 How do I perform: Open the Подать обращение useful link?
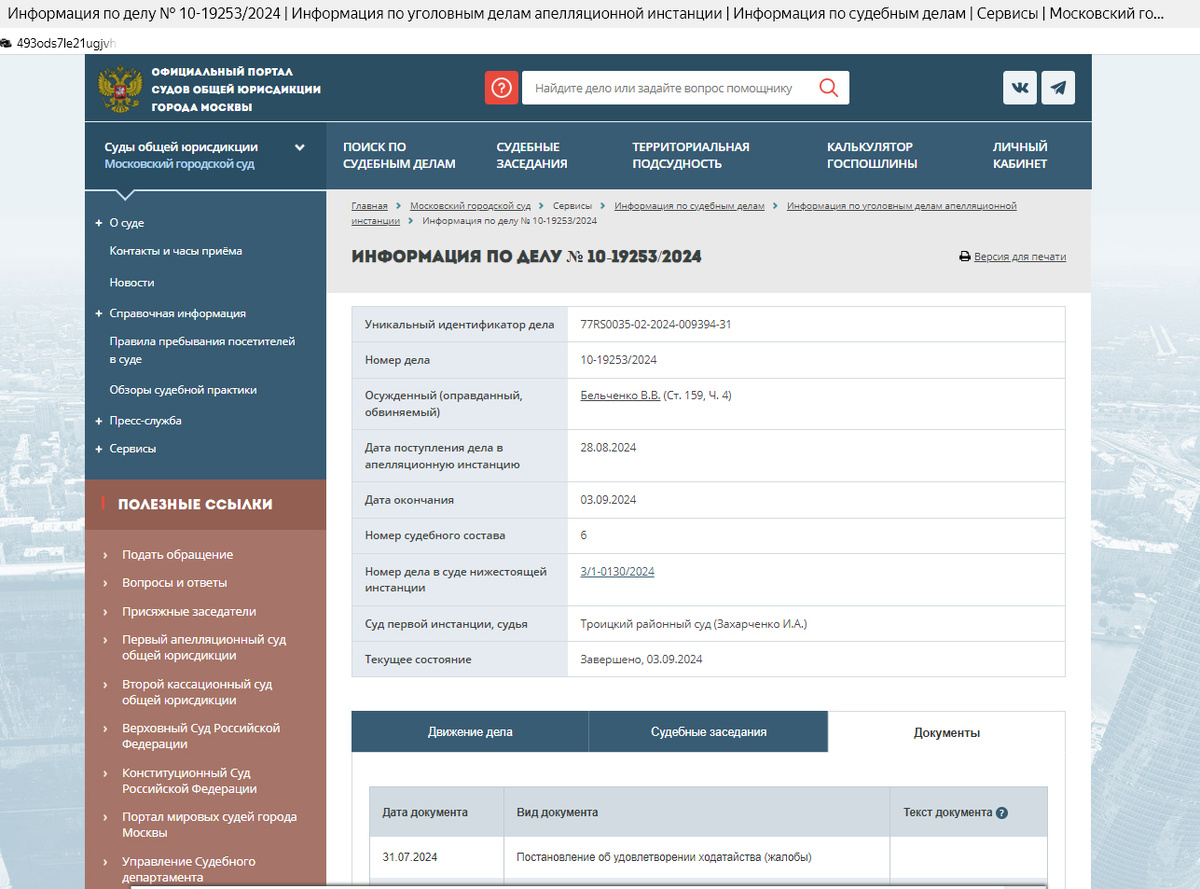177,555
